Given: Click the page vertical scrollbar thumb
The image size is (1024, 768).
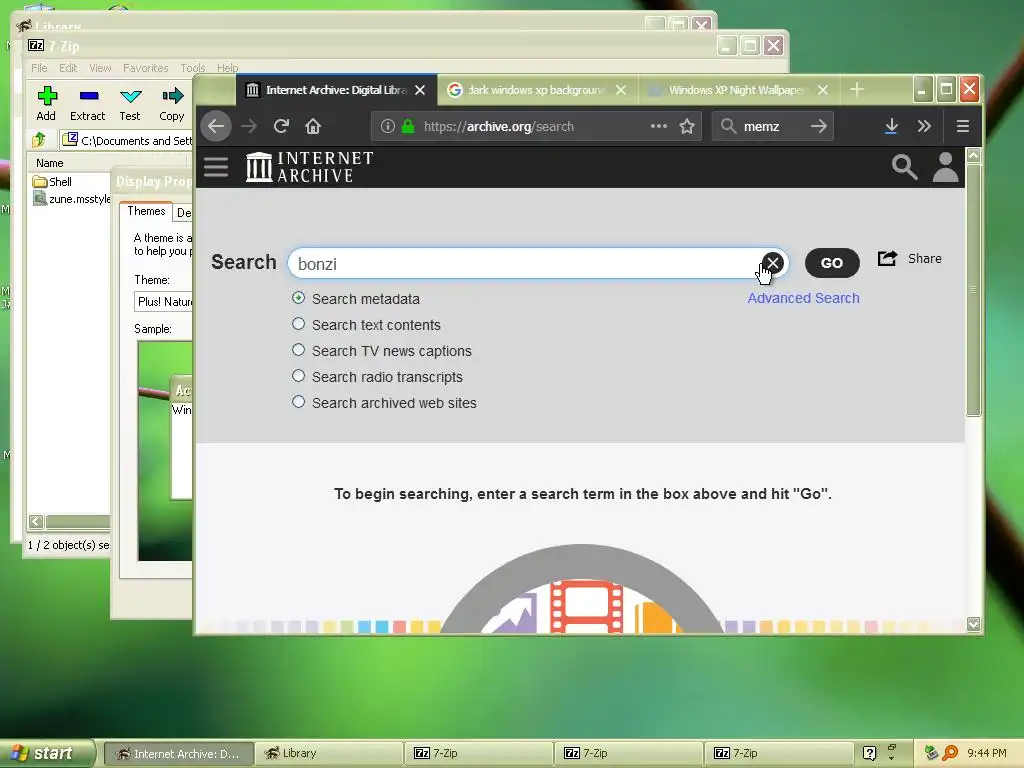Looking at the screenshot, I should point(973,289).
